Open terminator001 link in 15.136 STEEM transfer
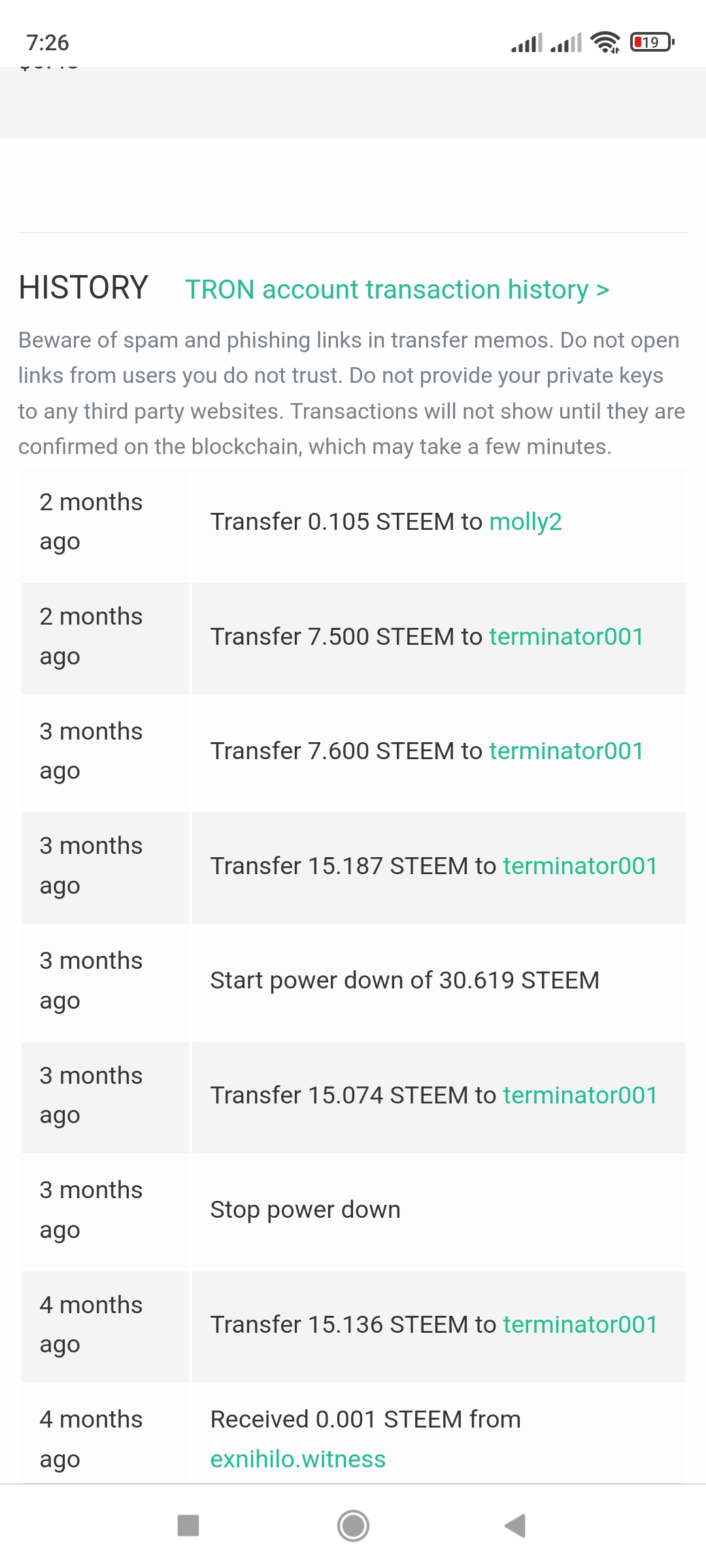 click(580, 1324)
